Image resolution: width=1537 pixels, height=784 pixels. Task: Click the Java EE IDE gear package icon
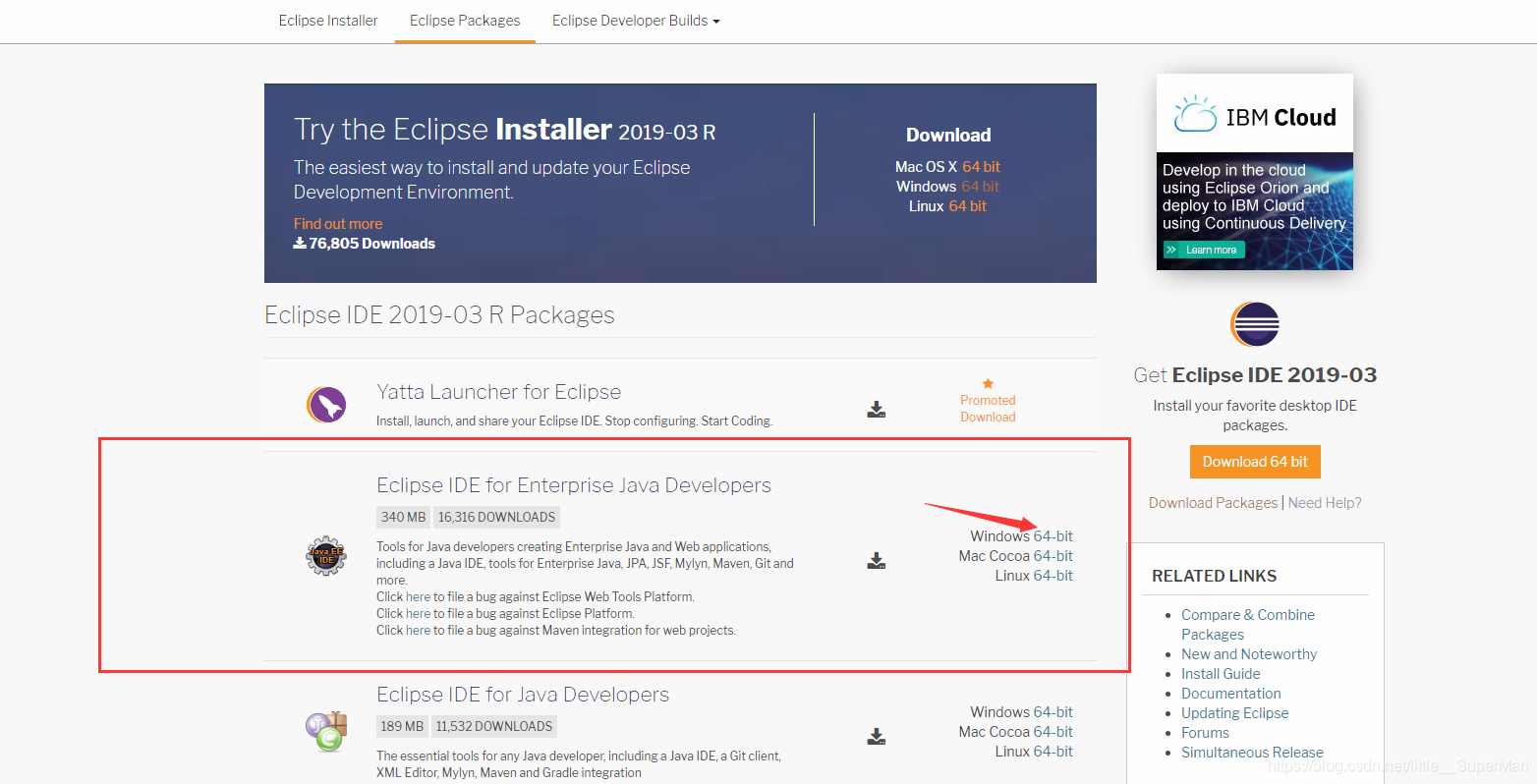coord(325,556)
